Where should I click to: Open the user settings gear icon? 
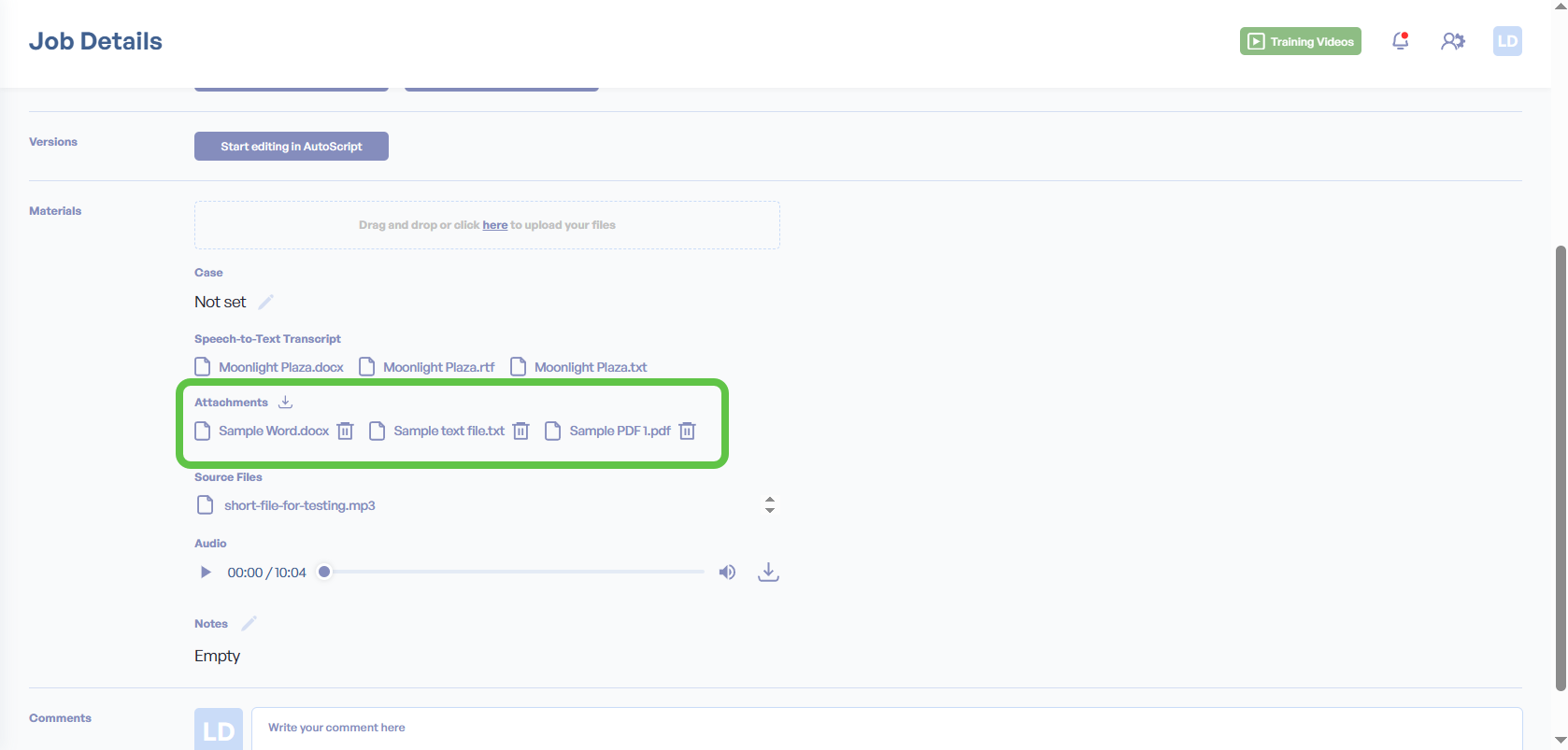coord(1452,41)
